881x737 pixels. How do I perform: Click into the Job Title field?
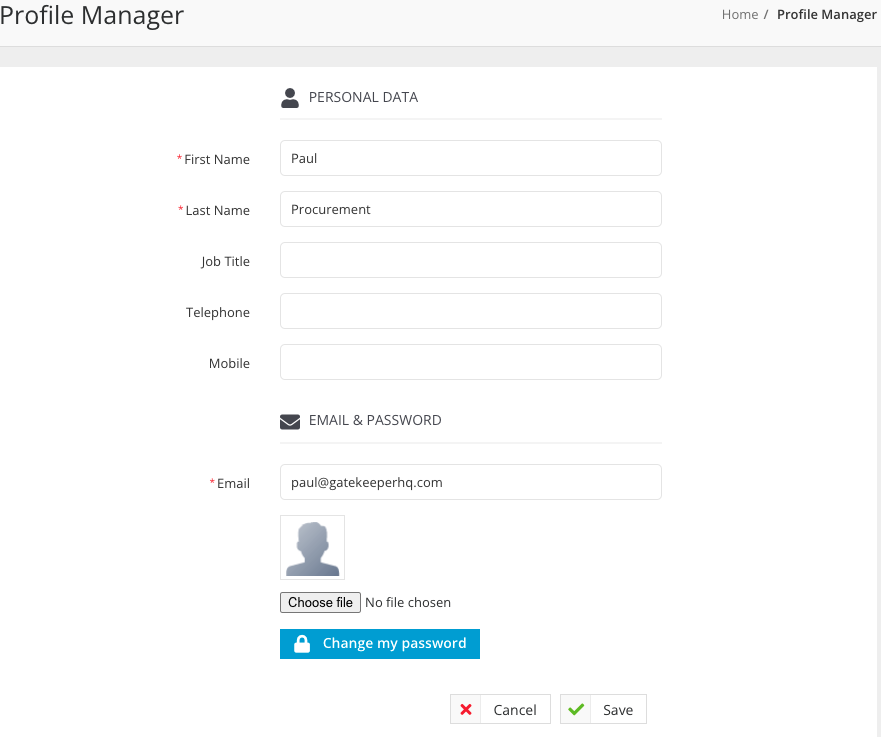point(471,260)
